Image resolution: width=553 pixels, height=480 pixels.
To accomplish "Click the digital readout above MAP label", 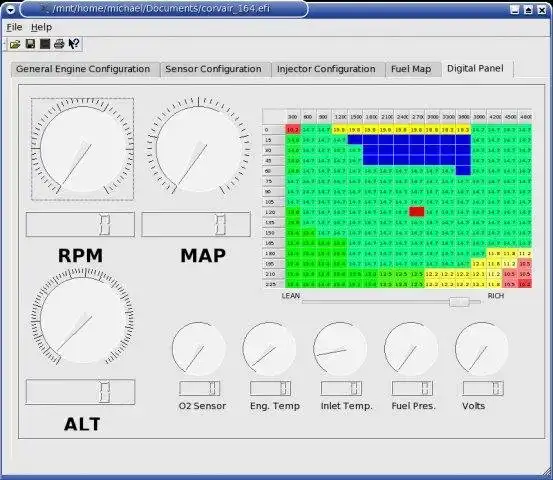I will pyautogui.click(x=196, y=224).
